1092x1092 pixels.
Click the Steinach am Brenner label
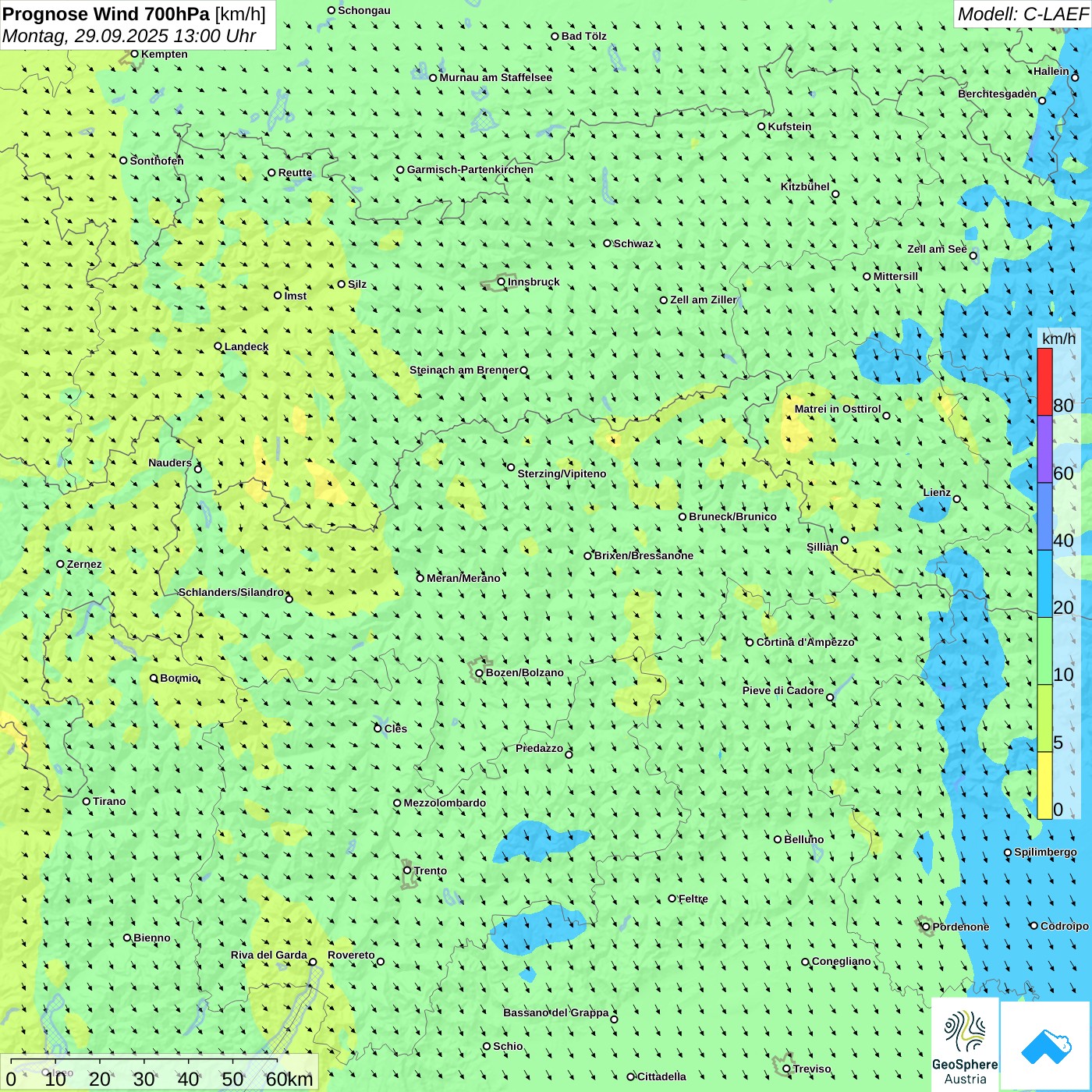[x=464, y=370]
